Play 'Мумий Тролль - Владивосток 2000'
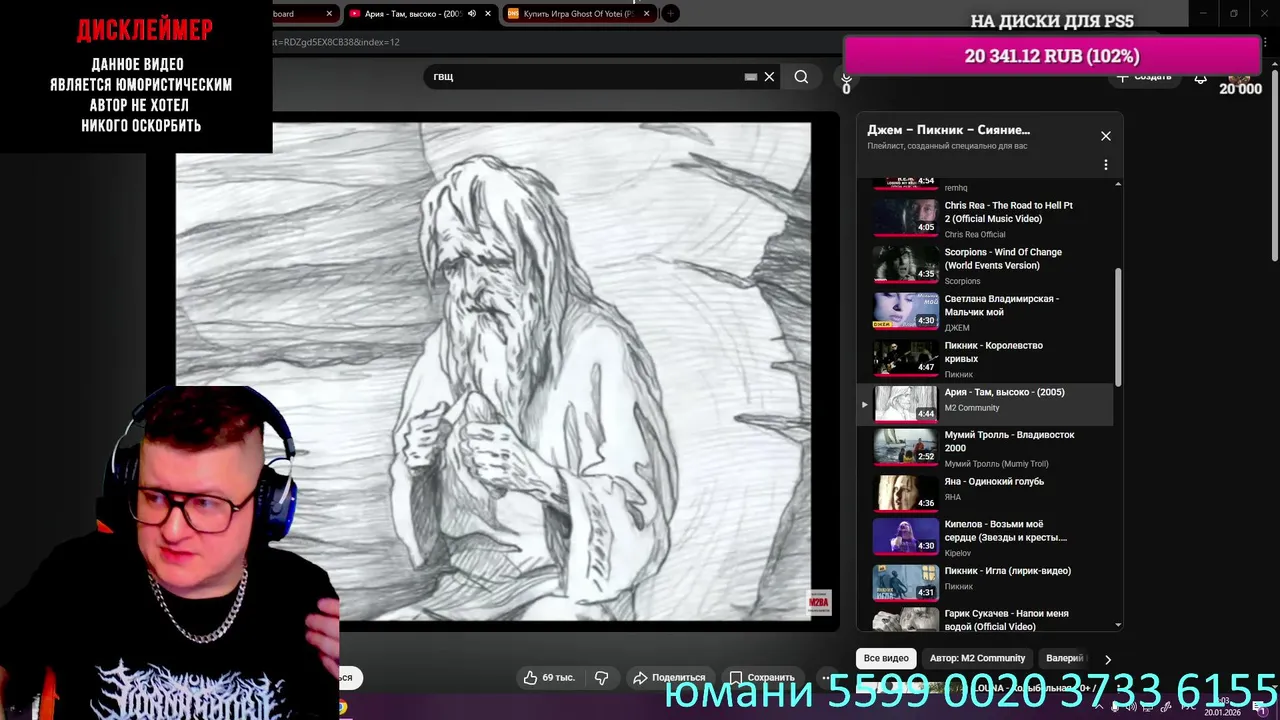 1009,441
